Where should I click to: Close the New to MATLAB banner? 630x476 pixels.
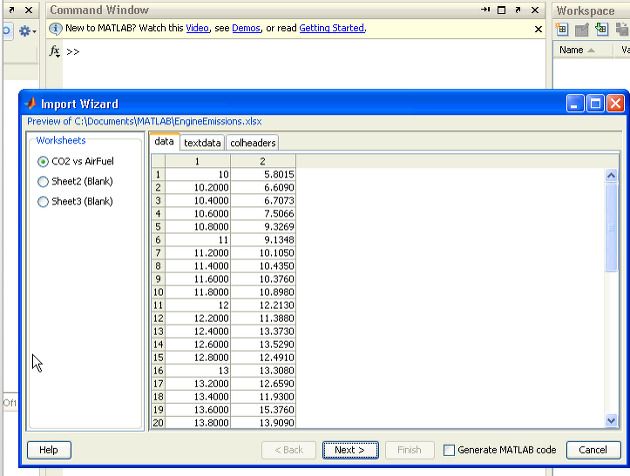click(x=538, y=29)
